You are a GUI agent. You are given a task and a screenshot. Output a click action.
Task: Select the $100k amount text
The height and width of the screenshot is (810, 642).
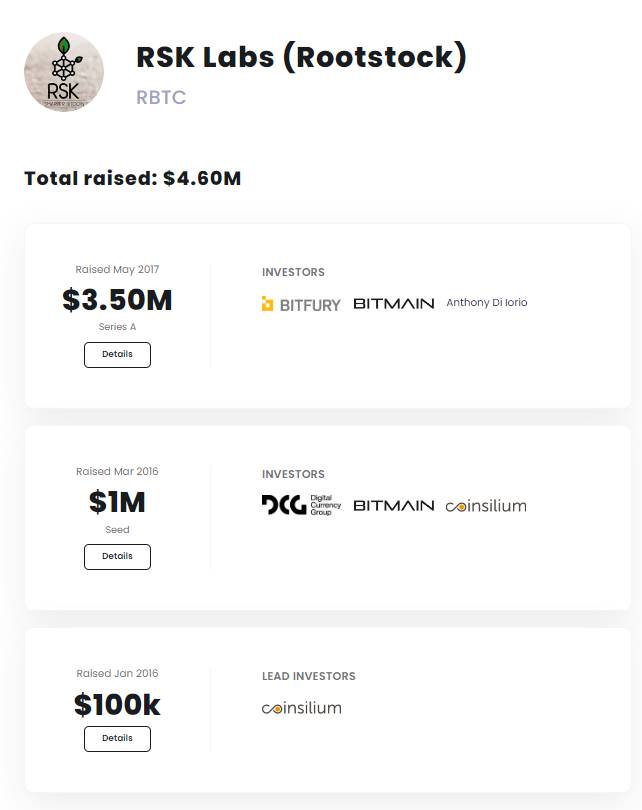pos(117,704)
